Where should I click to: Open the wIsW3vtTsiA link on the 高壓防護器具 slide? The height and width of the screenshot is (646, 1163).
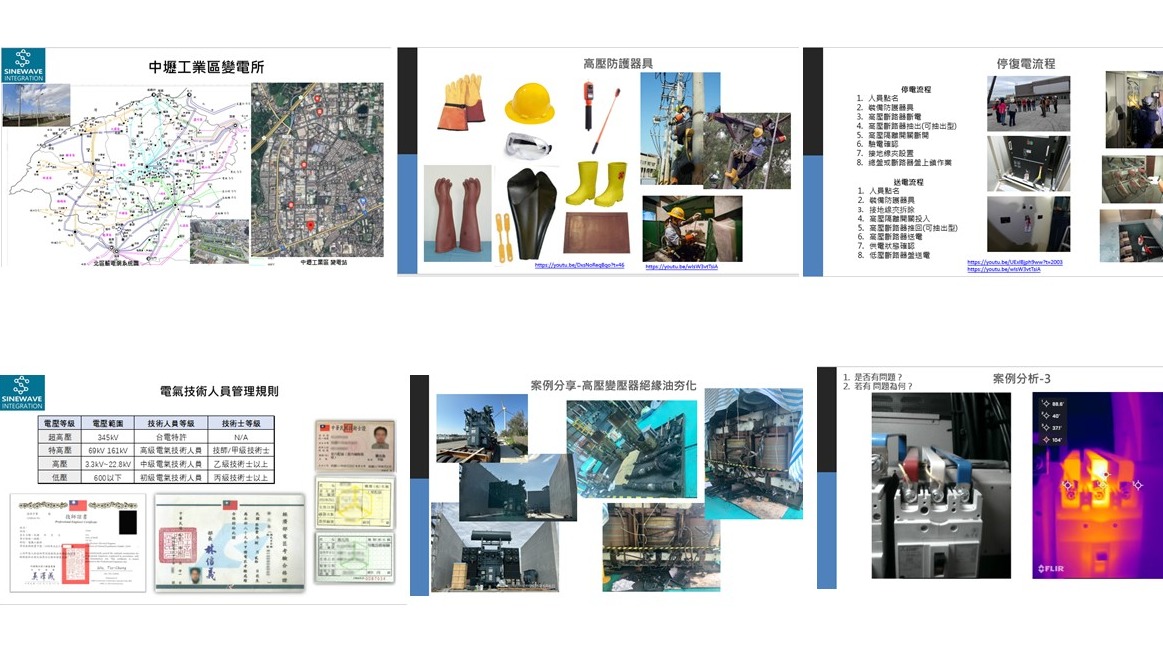(x=681, y=267)
